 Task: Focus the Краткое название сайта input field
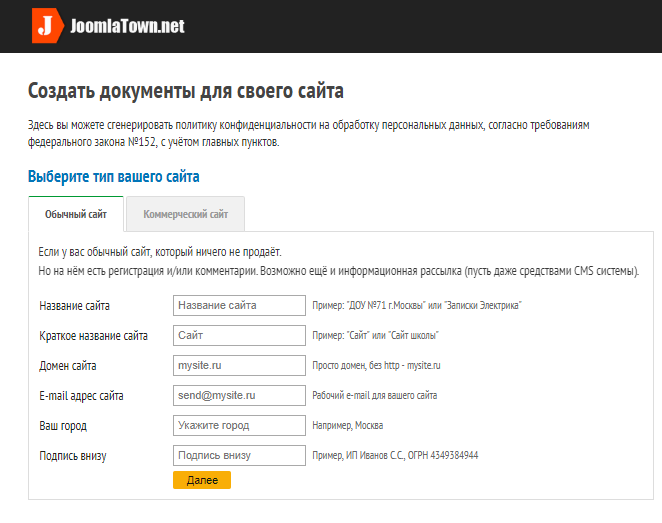[239, 336]
